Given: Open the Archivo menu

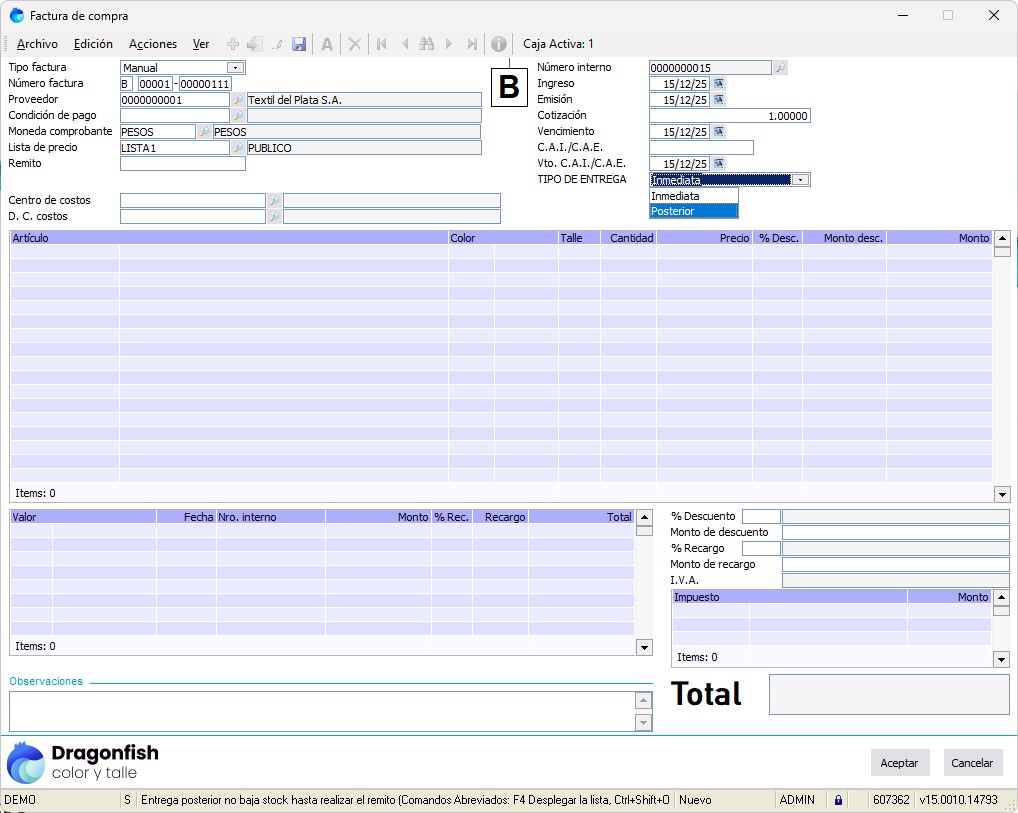Looking at the screenshot, I should pyautogui.click(x=38, y=44).
